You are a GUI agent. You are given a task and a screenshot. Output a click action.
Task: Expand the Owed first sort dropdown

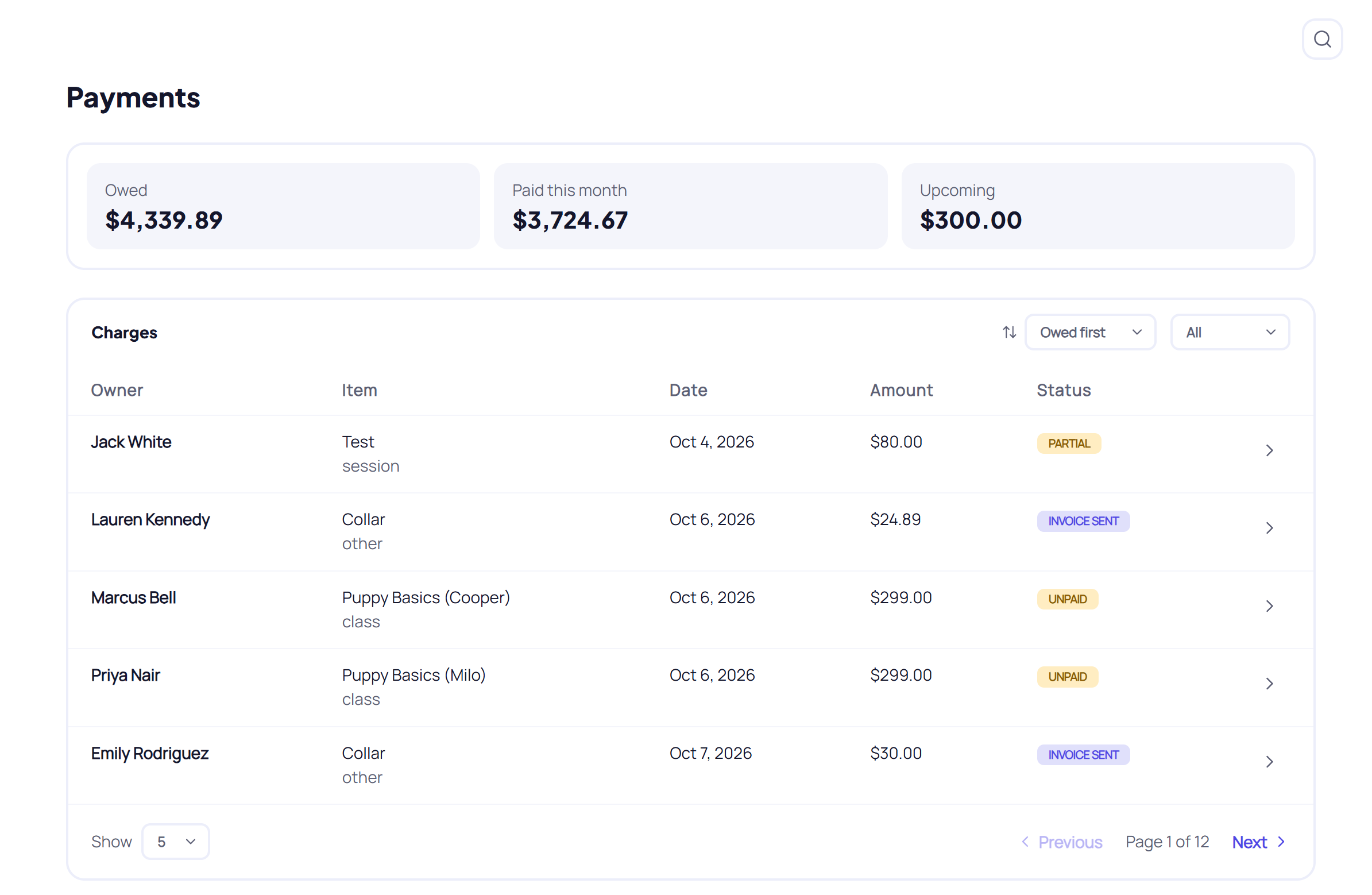[1090, 332]
